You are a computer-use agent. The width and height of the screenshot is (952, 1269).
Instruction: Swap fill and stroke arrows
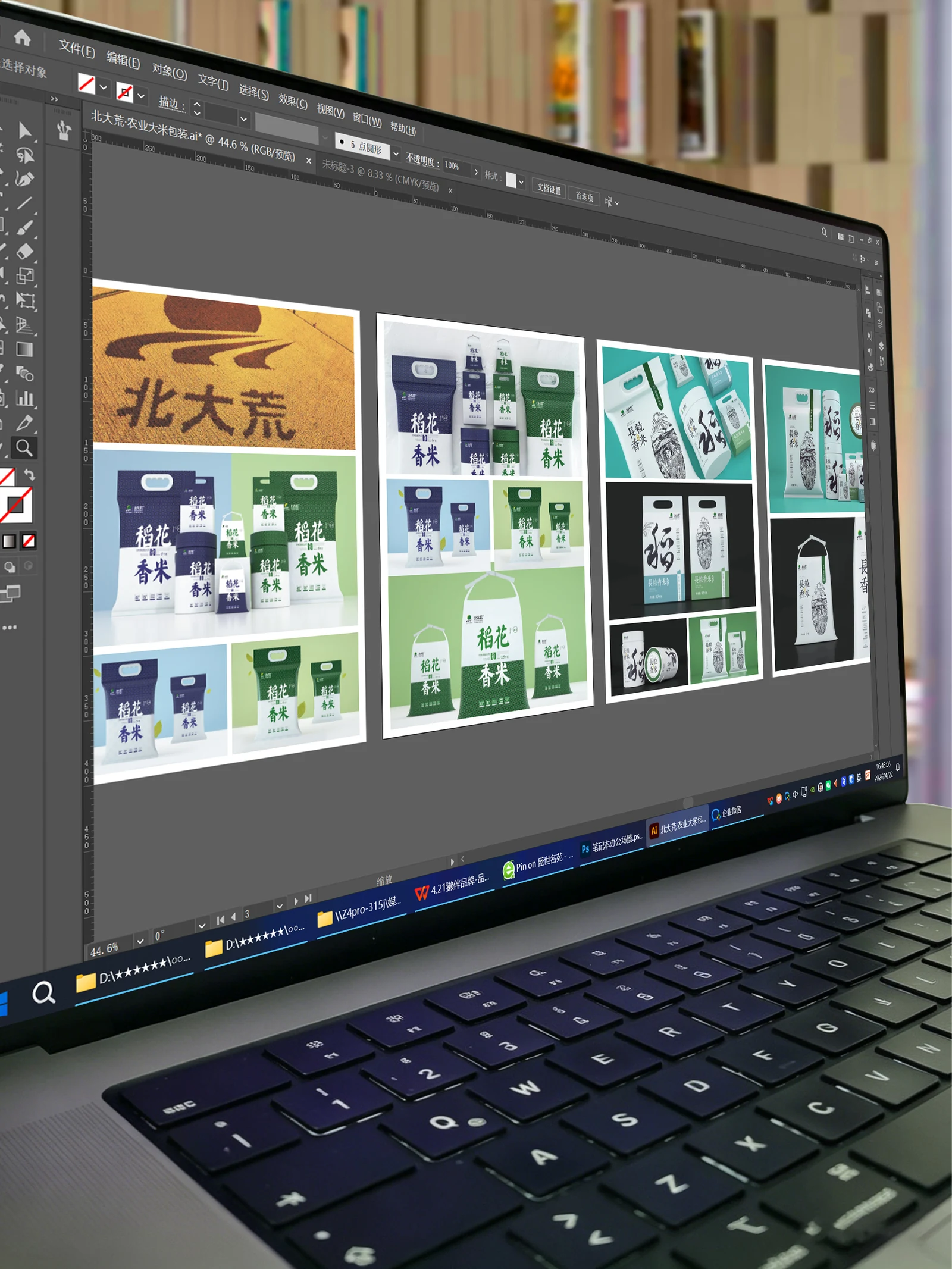click(x=29, y=475)
